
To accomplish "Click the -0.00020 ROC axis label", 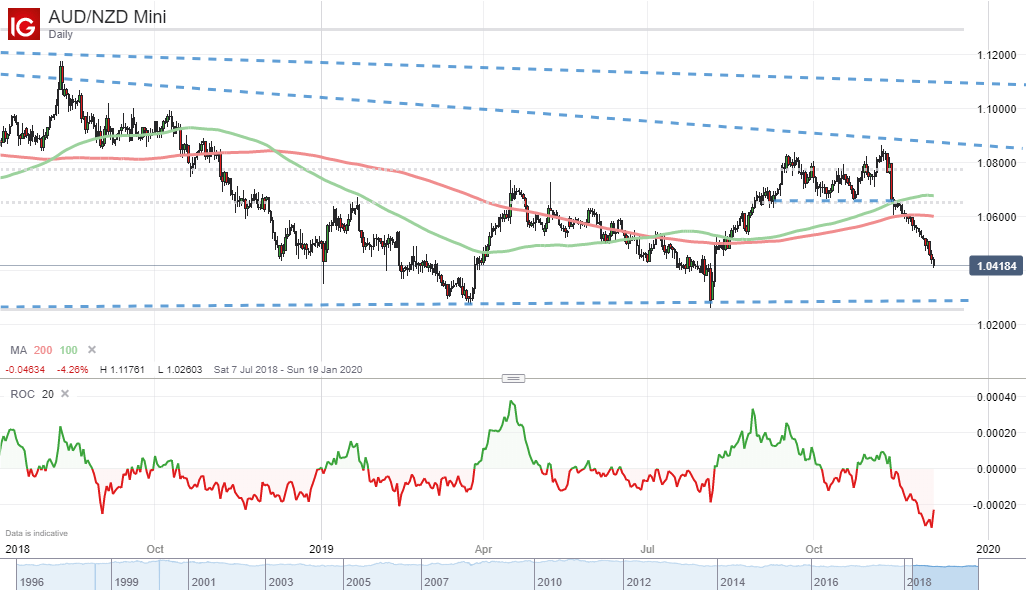I will [995, 505].
